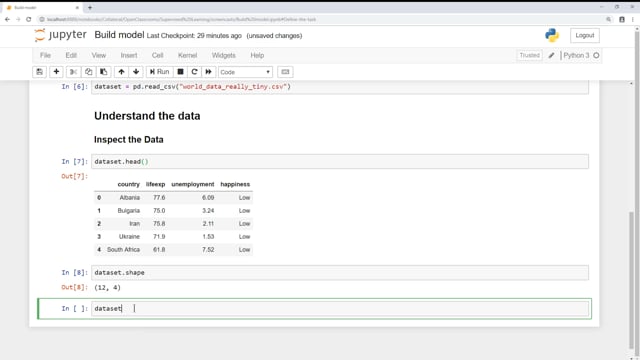Image resolution: width=640 pixels, height=360 pixels.
Task: Click the dataset.head() code cell
Action: click(x=340, y=162)
